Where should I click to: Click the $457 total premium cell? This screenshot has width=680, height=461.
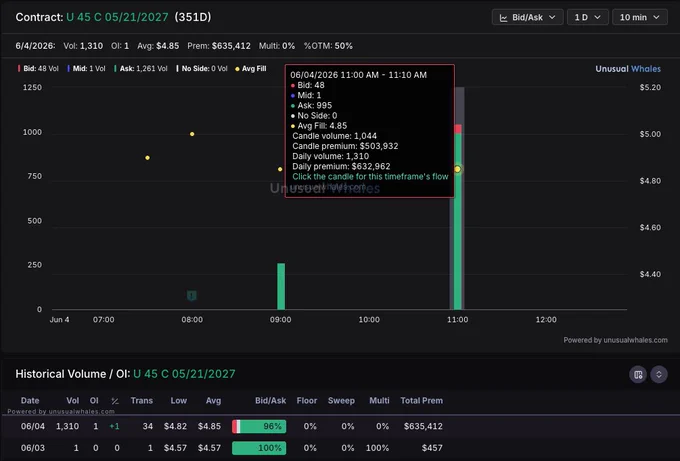(x=432, y=448)
